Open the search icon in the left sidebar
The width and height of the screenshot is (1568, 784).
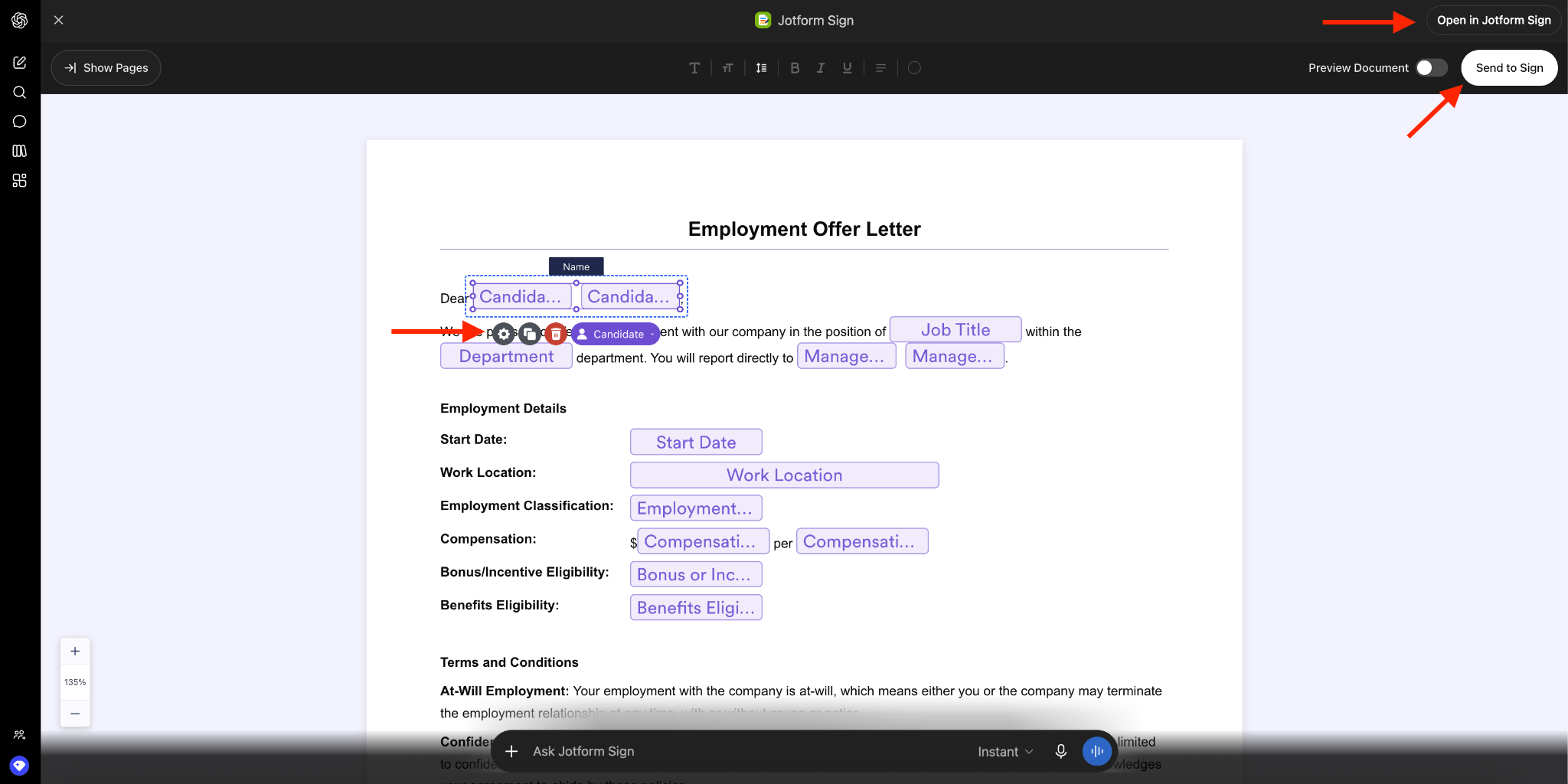pos(20,93)
